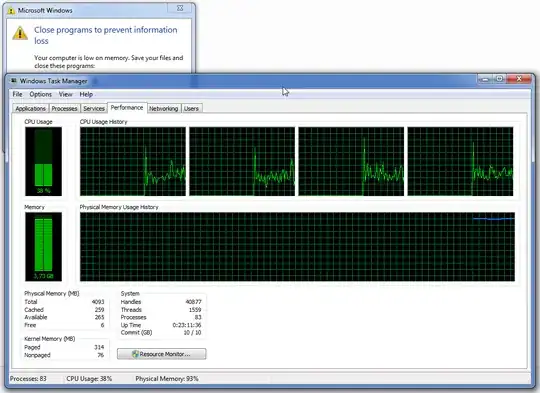Open the Help menu
Screen dimensions: 540x393
tap(86, 94)
